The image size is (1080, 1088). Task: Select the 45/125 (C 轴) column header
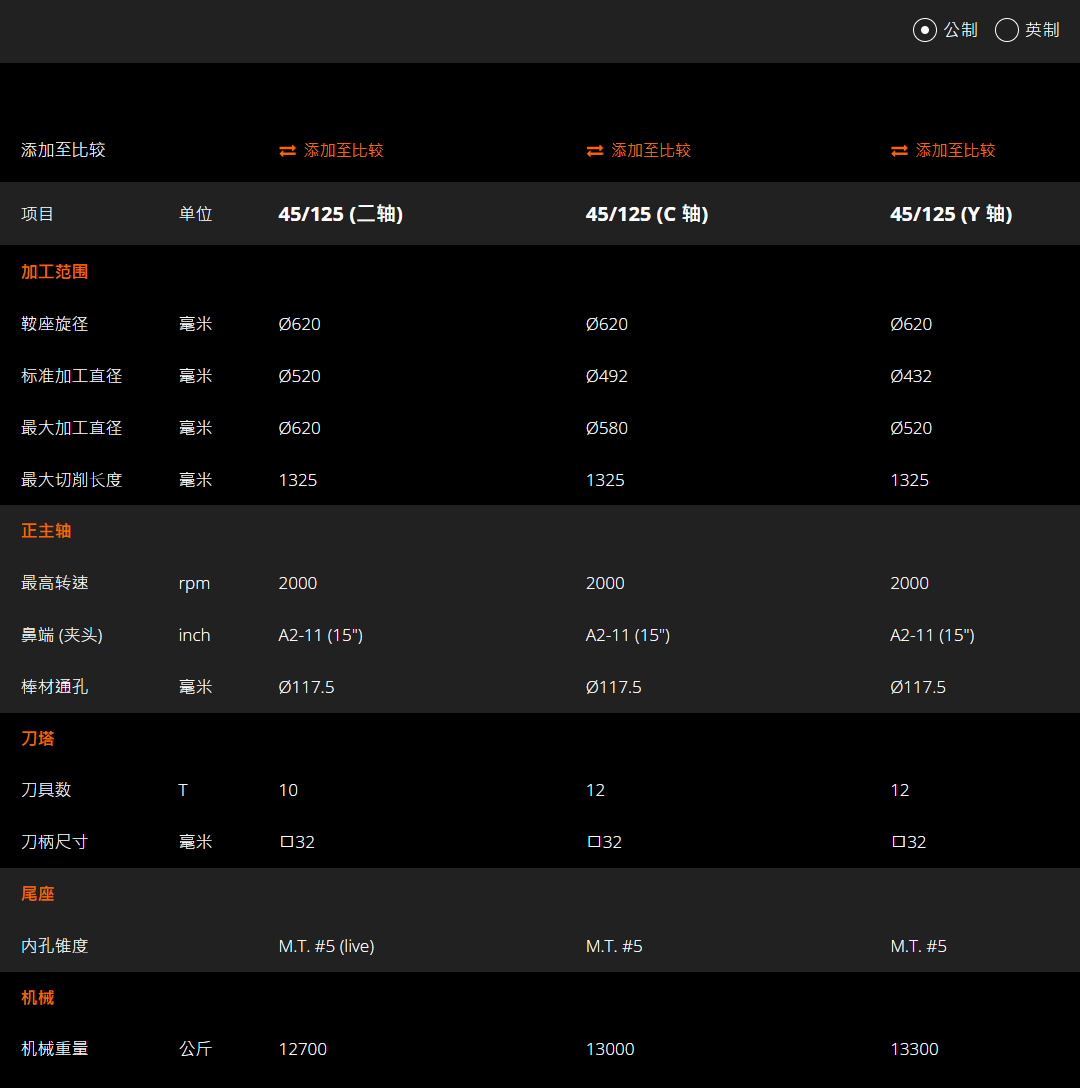pyautogui.click(x=646, y=214)
